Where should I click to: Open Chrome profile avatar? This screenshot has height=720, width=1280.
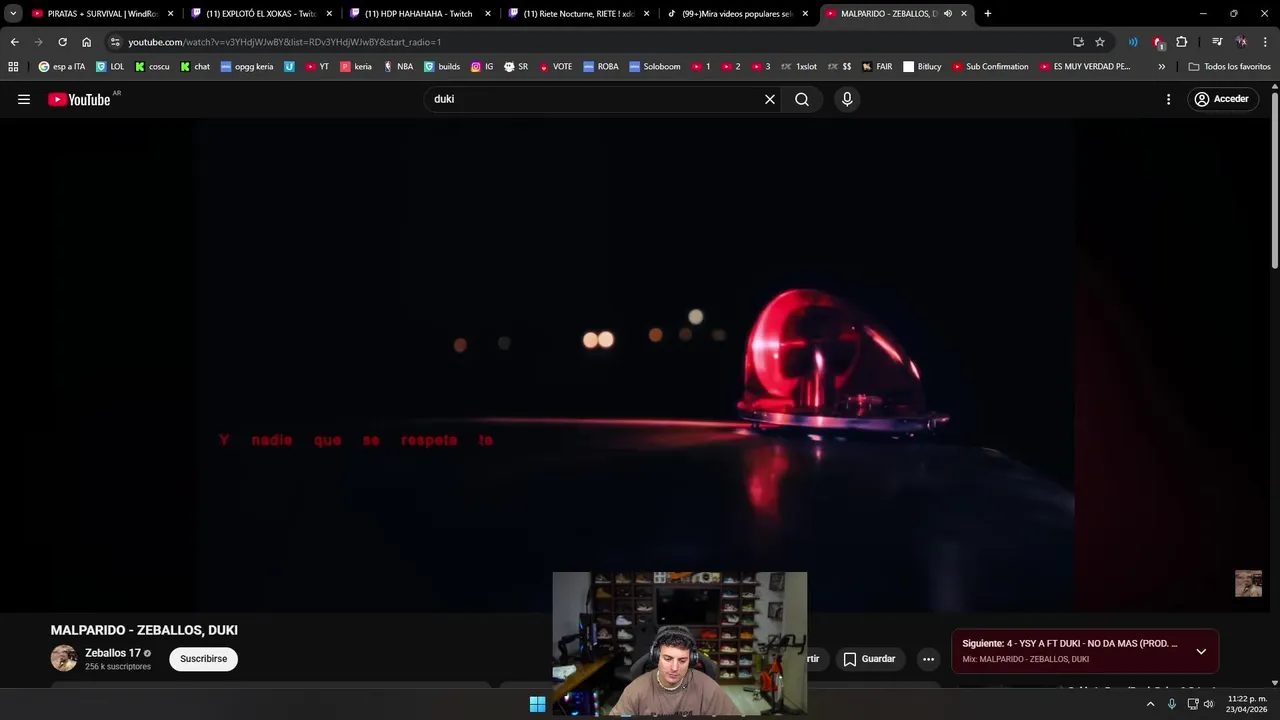pos(1241,42)
